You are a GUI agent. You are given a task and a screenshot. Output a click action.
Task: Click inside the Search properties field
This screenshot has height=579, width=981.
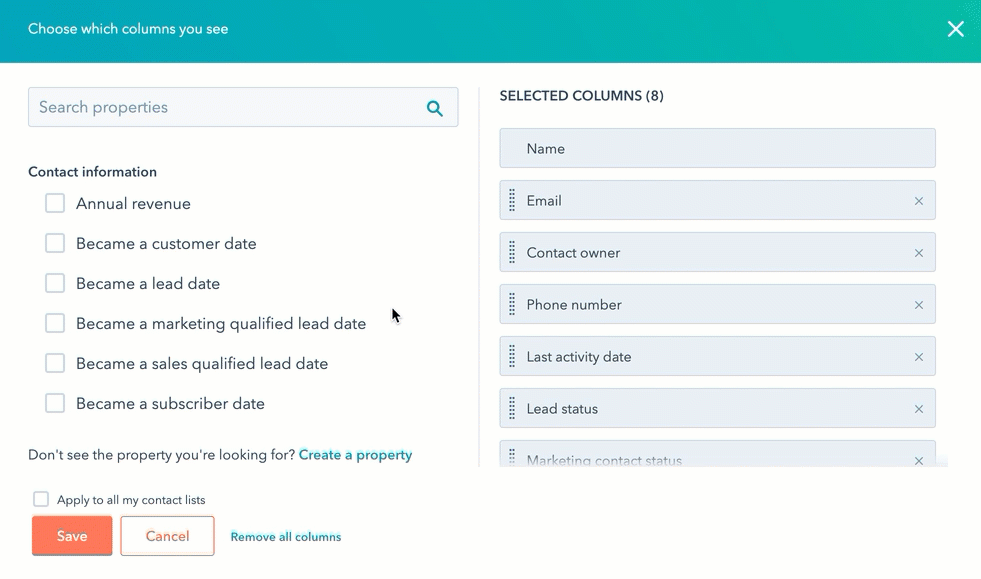(x=200, y=107)
